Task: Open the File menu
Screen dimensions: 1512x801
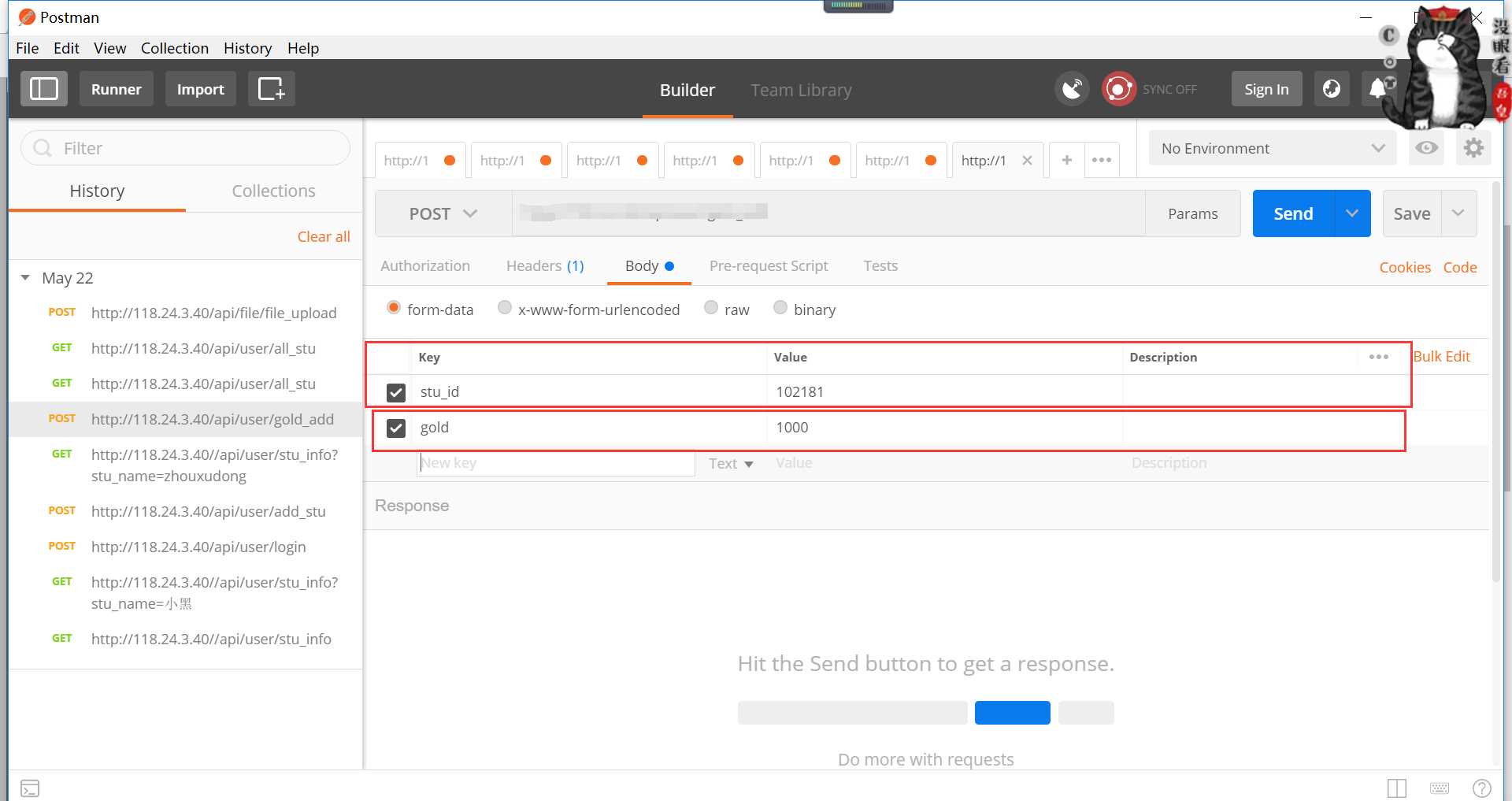Action: pyautogui.click(x=27, y=48)
